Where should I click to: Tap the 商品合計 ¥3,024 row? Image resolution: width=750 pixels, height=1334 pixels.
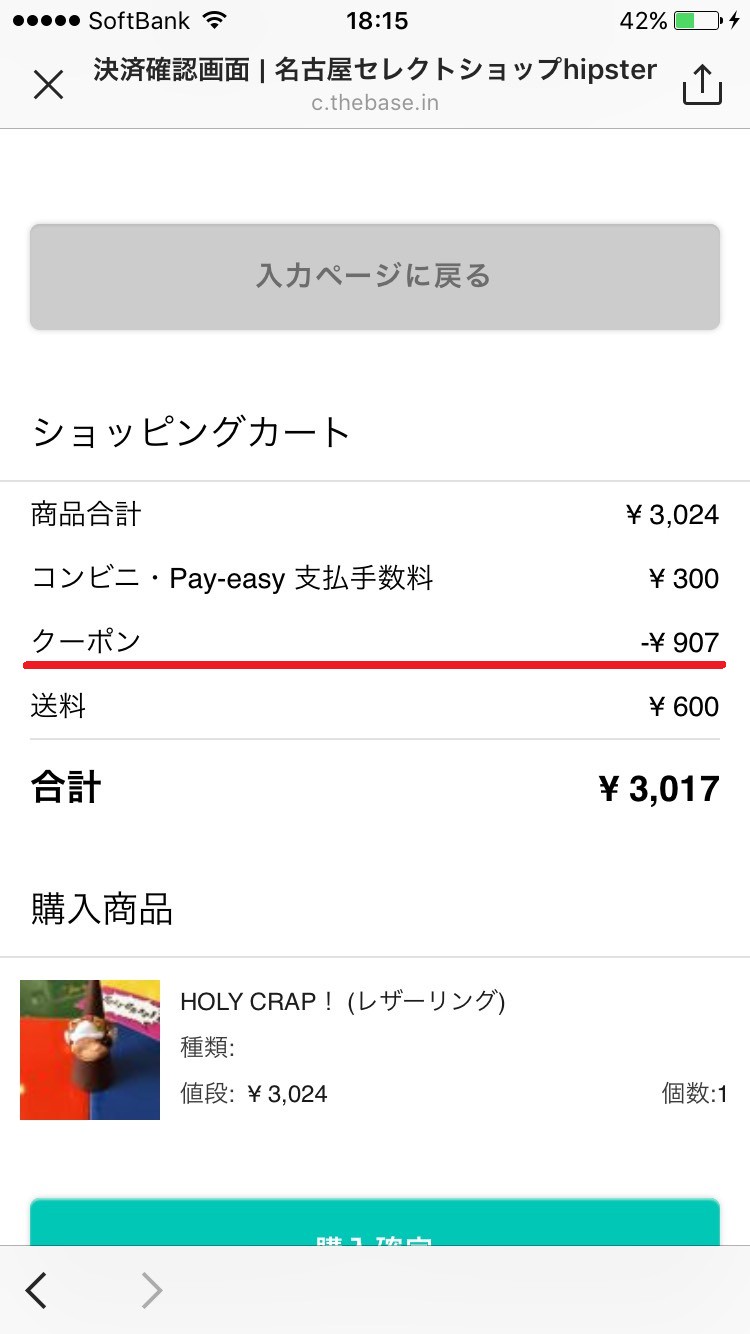point(375,514)
